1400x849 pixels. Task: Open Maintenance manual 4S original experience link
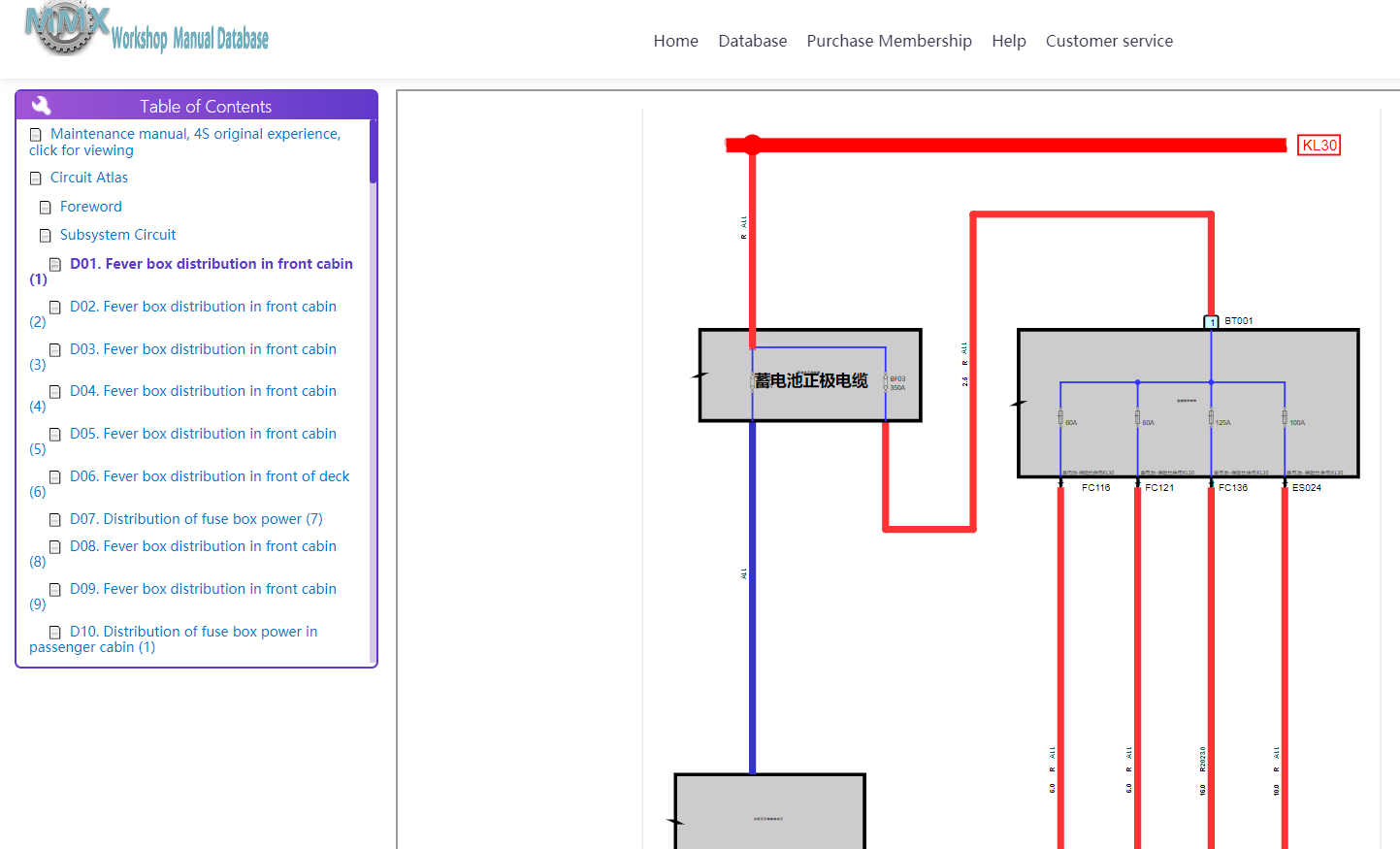click(184, 142)
